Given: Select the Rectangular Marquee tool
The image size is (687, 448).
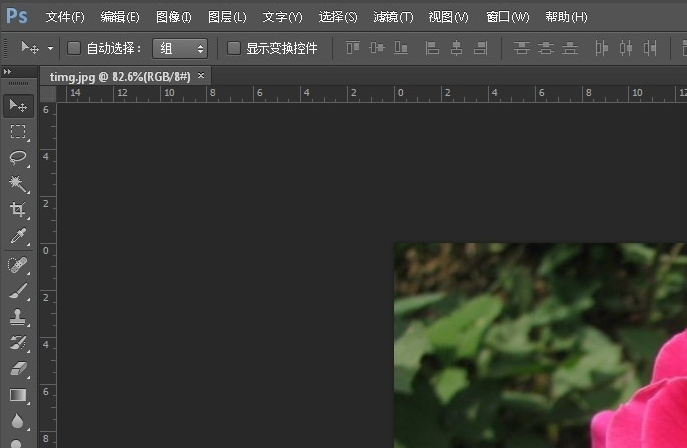Looking at the screenshot, I should (18, 132).
